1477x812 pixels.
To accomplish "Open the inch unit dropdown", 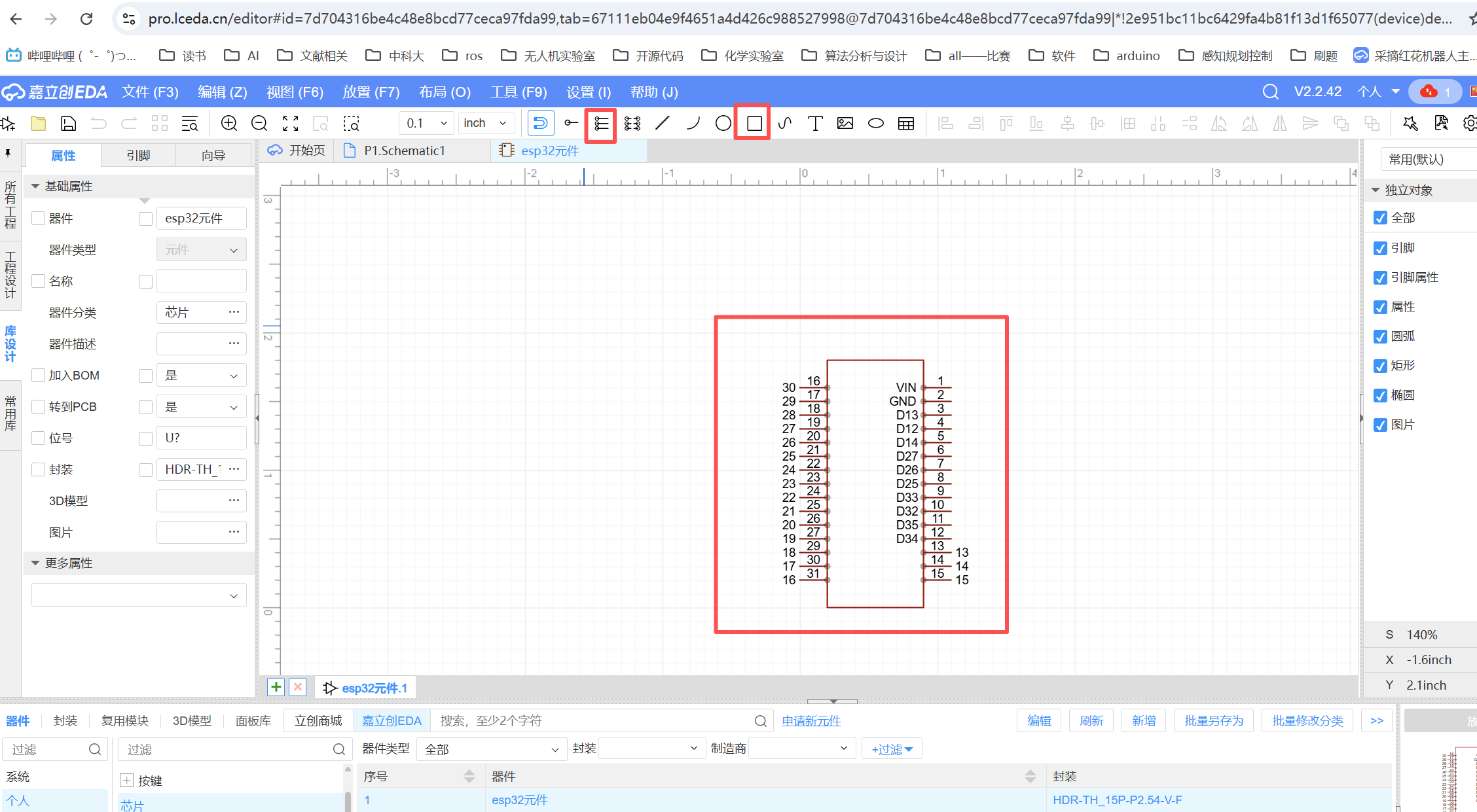I will 485,123.
